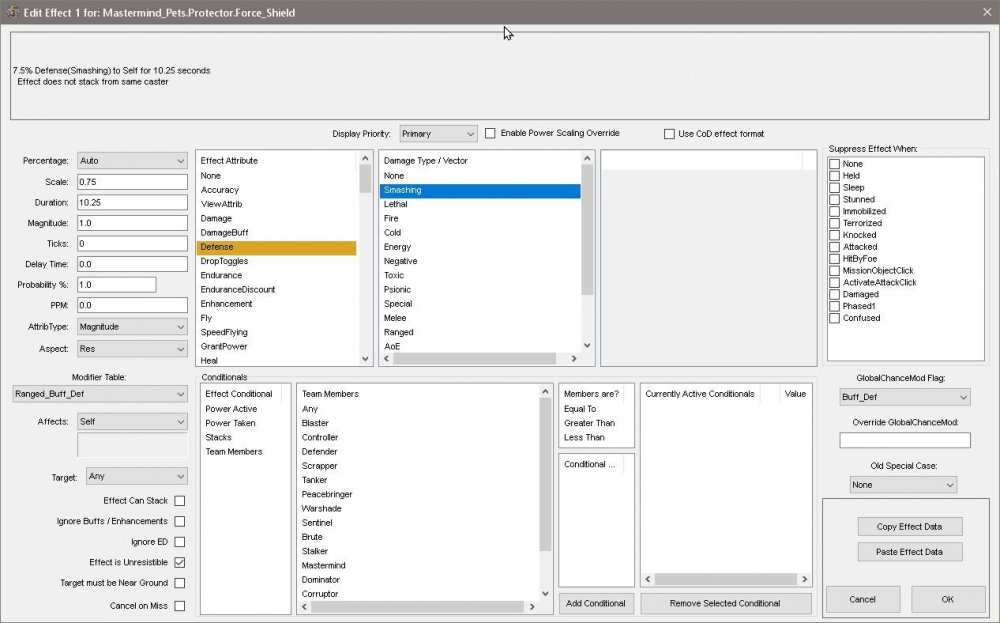
Task: Click the Remove Selected Conditional button
Action: (726, 603)
